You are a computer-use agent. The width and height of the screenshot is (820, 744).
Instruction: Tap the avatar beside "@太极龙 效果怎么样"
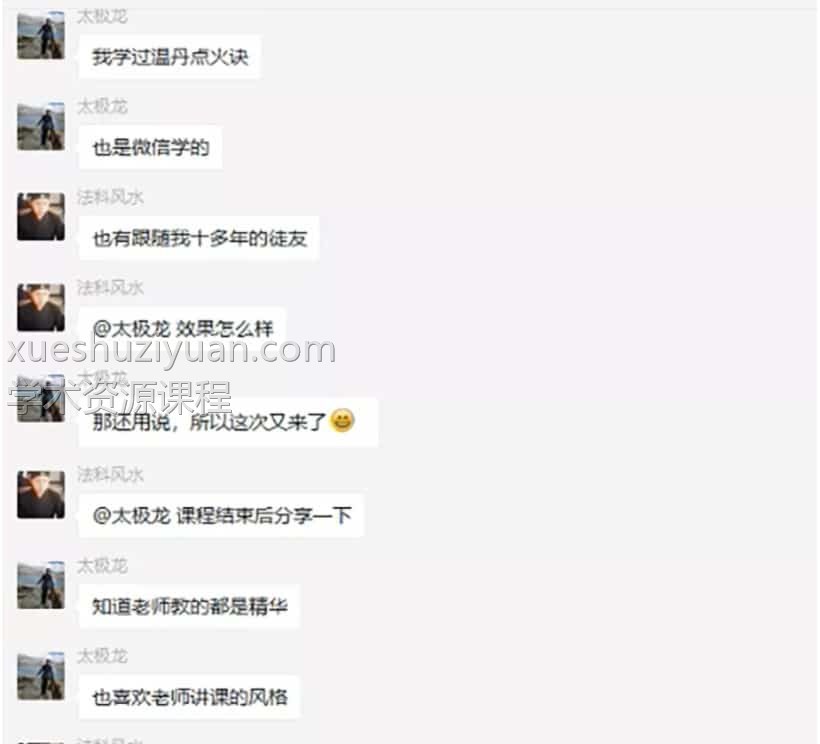(41, 307)
